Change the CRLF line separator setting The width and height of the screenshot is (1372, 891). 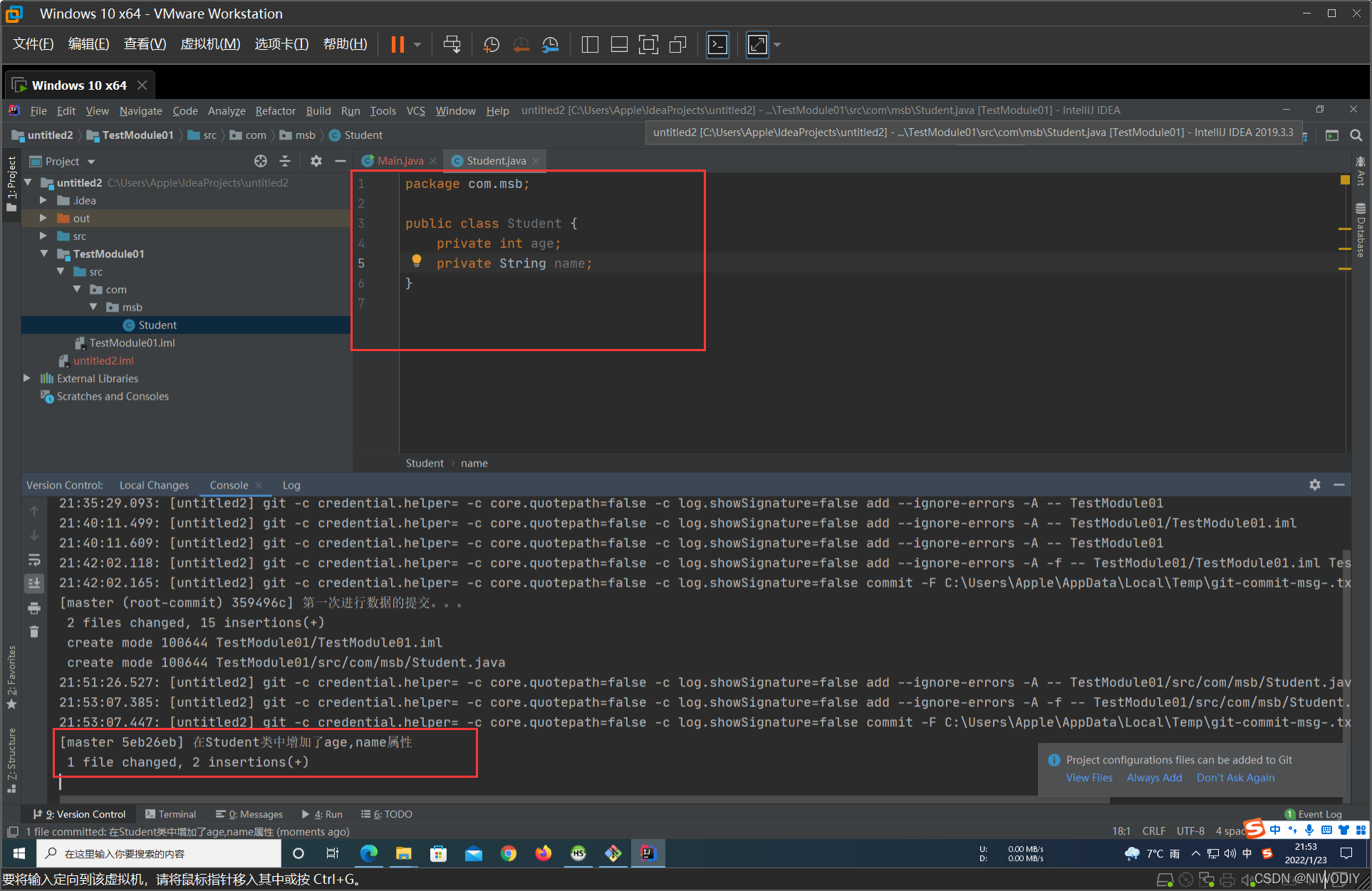1153,831
